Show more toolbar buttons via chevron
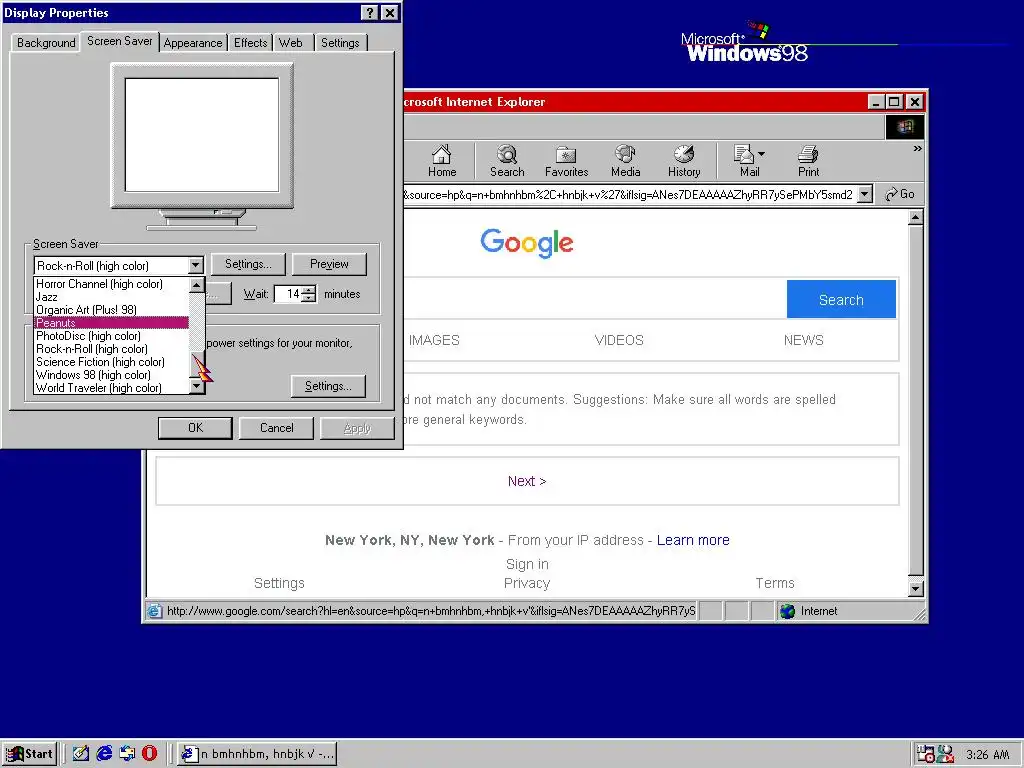Screen dimensions: 1024x768 (917, 149)
